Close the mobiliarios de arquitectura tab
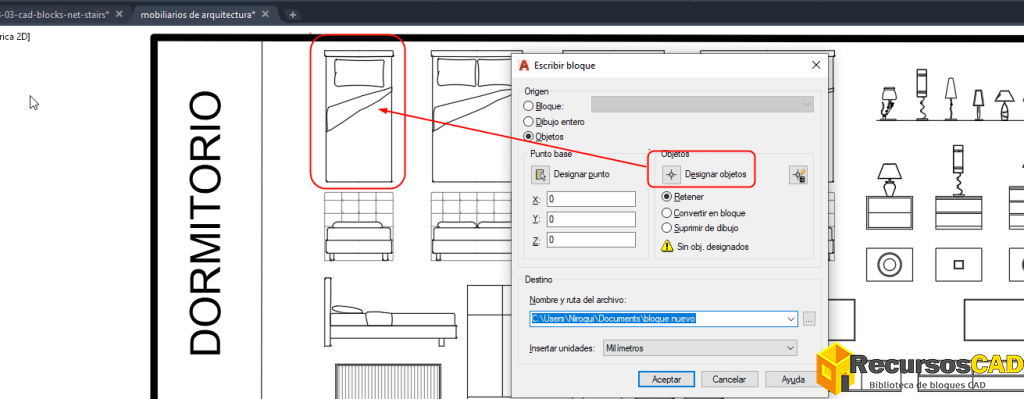Image resolution: width=1024 pixels, height=399 pixels. pos(266,14)
